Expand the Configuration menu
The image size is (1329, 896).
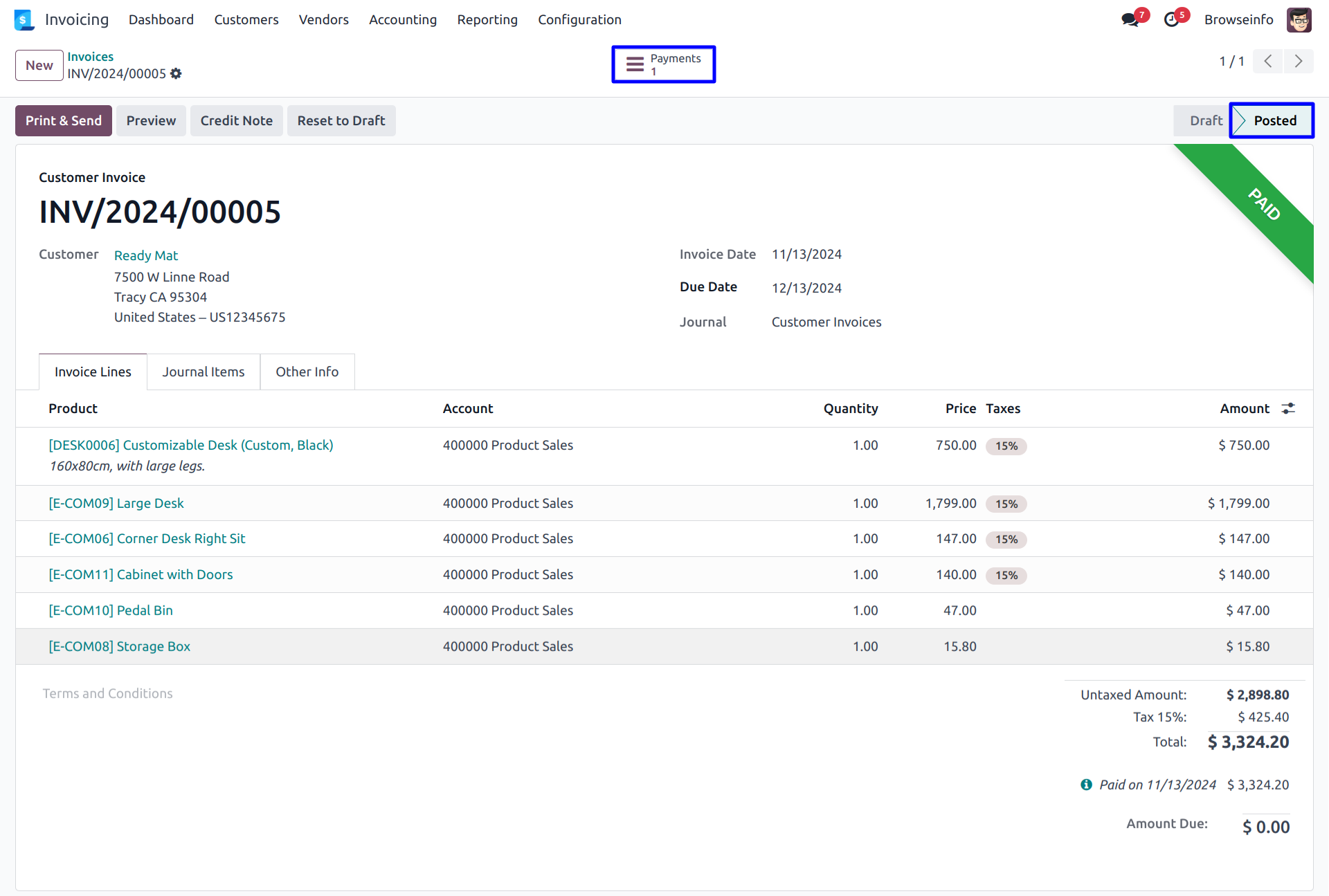click(579, 19)
